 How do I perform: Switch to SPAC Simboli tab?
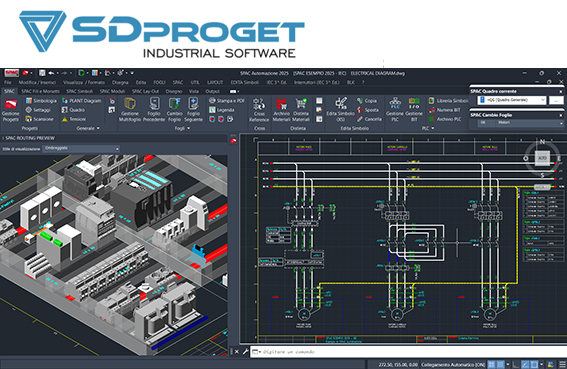click(x=80, y=91)
